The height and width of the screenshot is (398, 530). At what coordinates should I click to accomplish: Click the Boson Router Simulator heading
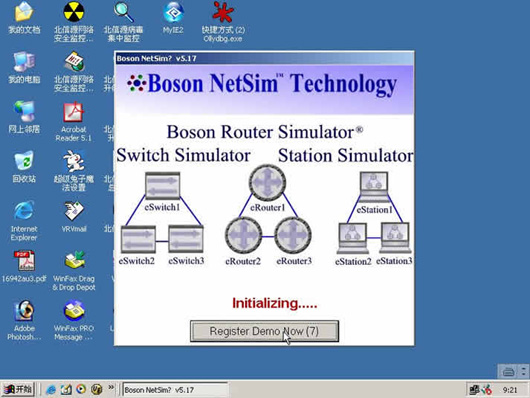coord(265,132)
